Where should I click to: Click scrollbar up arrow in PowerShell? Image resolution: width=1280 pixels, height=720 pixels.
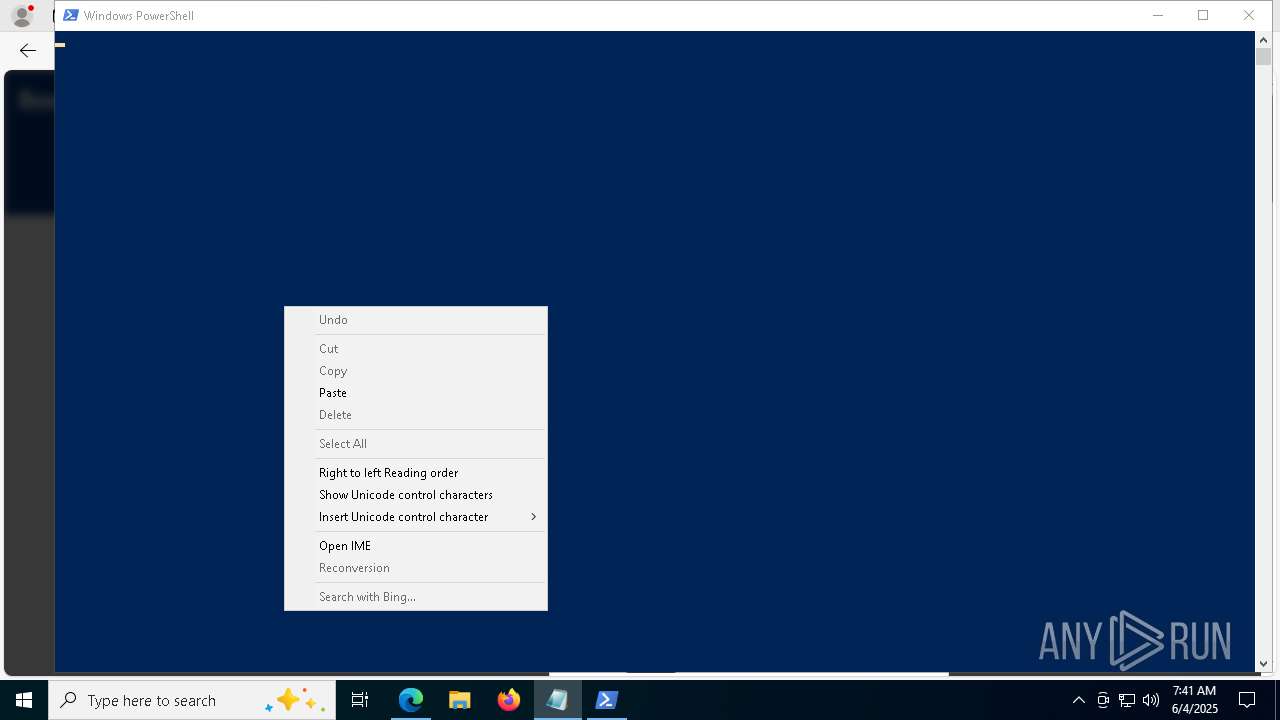1263,40
